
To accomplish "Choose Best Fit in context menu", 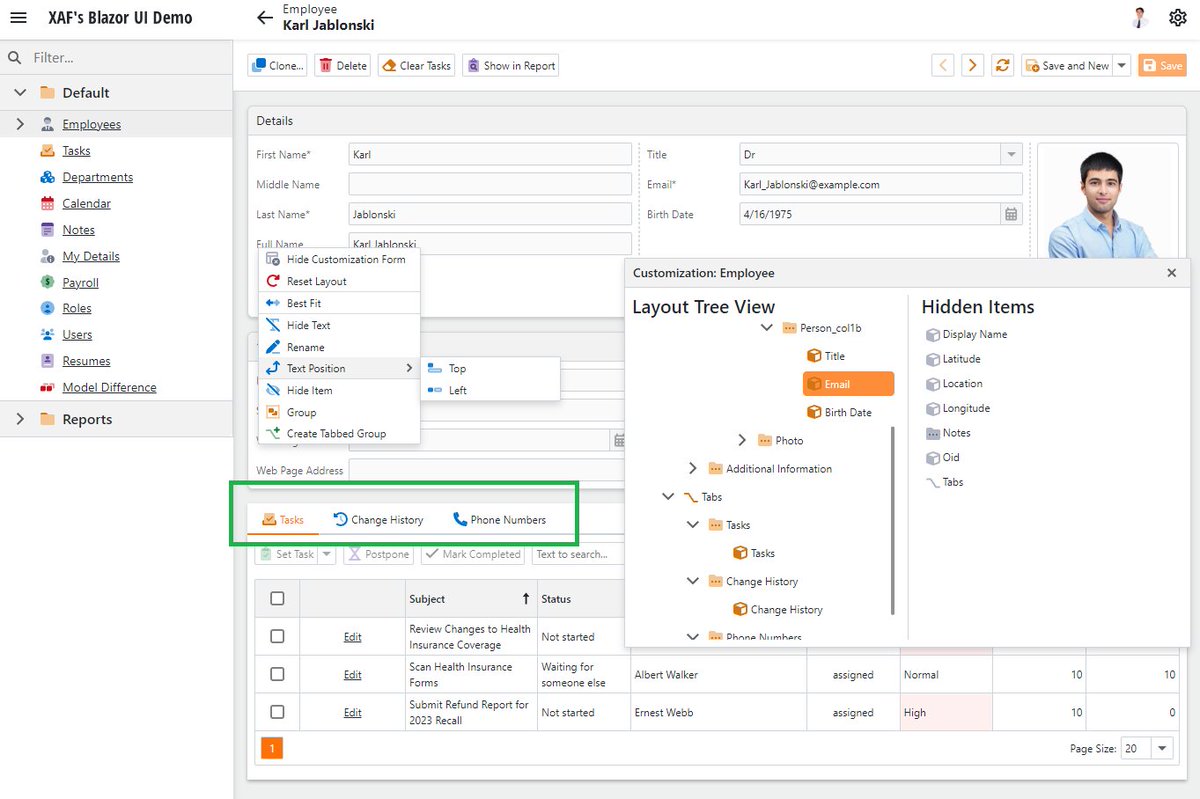I will pyautogui.click(x=339, y=304).
